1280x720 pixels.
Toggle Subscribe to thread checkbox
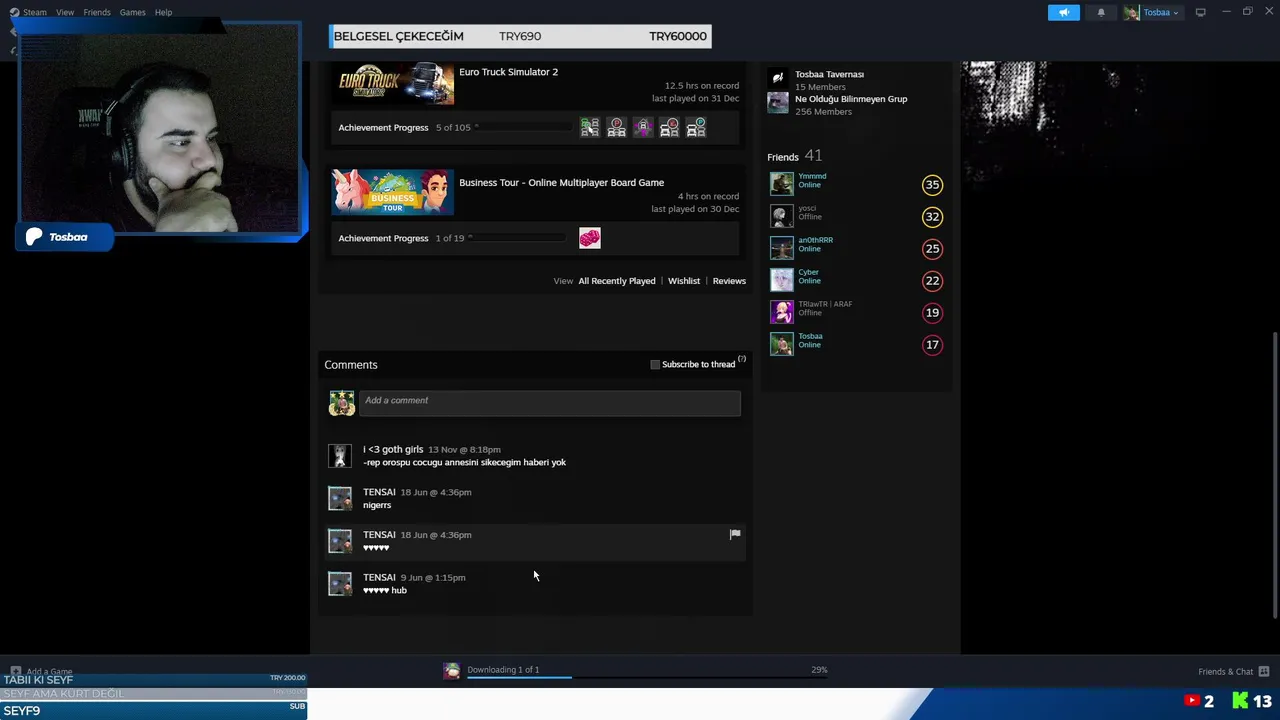[x=655, y=364]
